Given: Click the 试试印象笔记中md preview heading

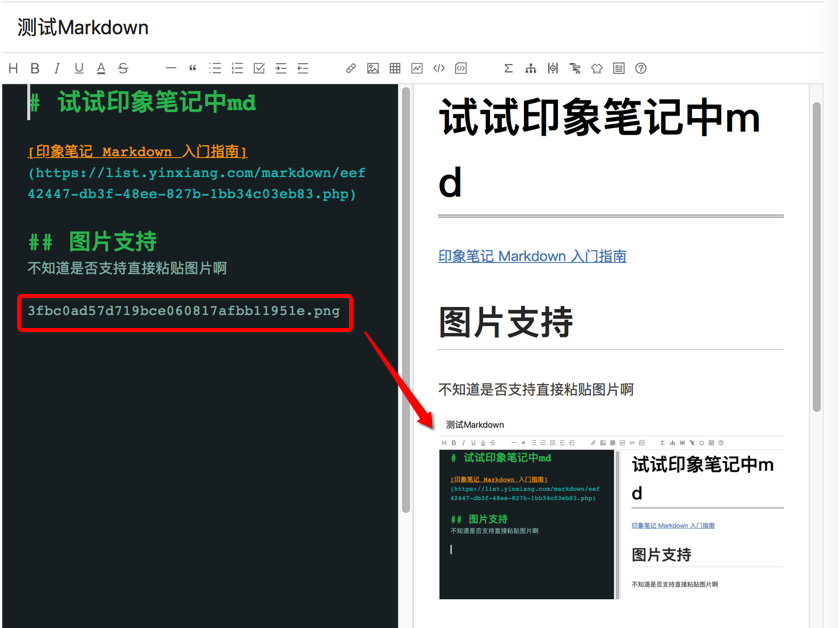Looking at the screenshot, I should 599,149.
